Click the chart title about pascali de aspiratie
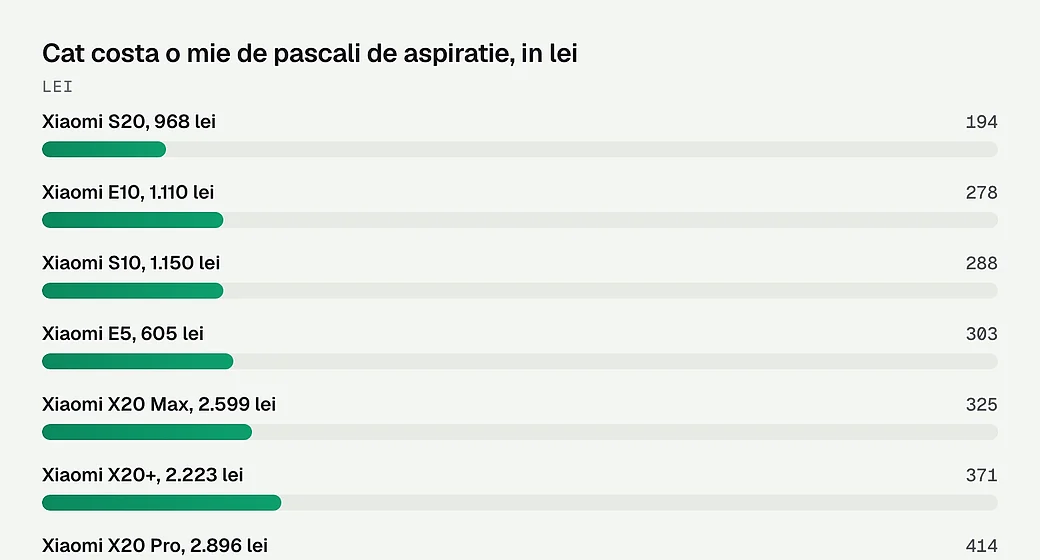The width and height of the screenshot is (1040, 560). pos(310,53)
